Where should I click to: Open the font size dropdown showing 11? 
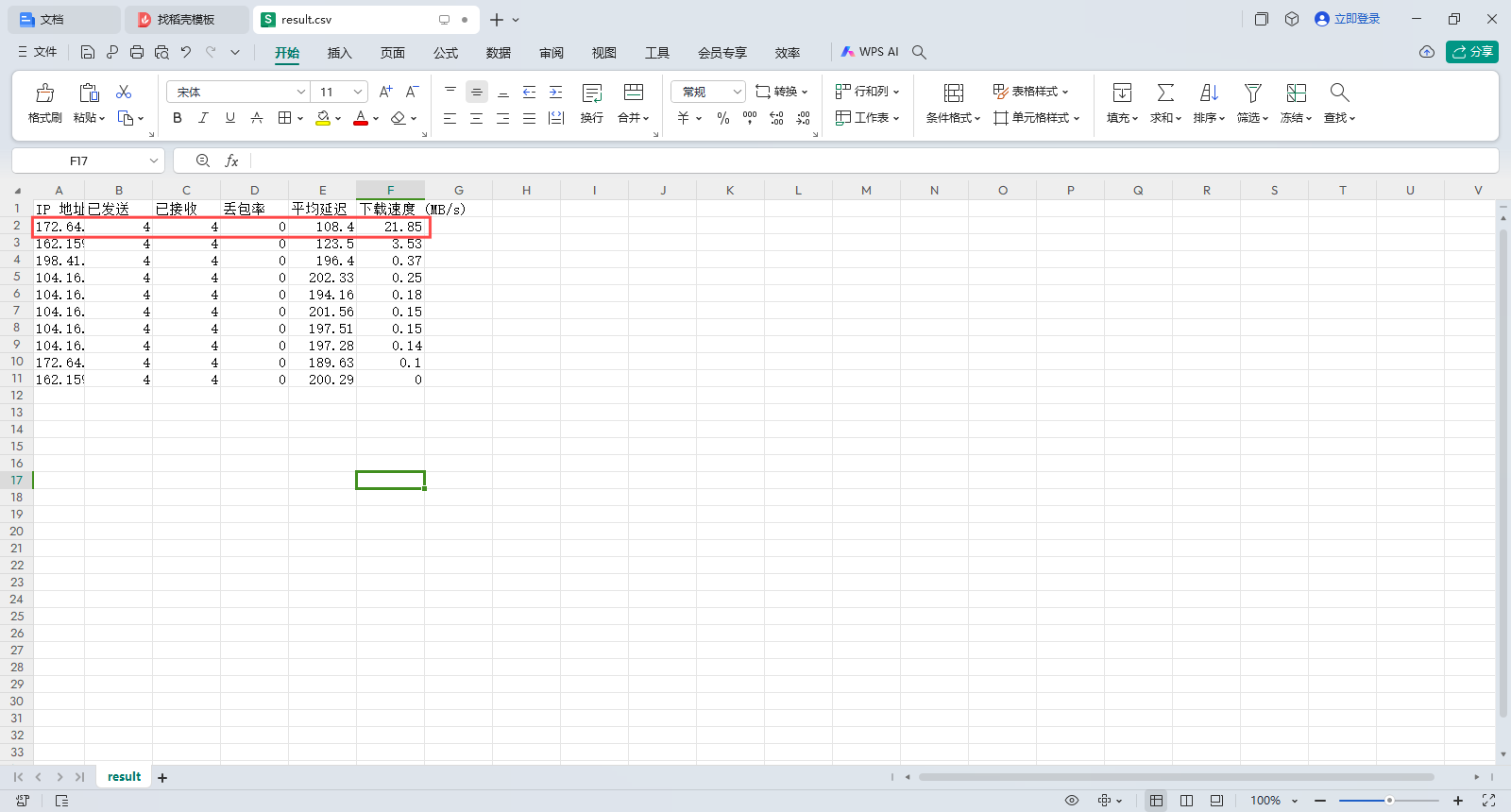tap(358, 92)
